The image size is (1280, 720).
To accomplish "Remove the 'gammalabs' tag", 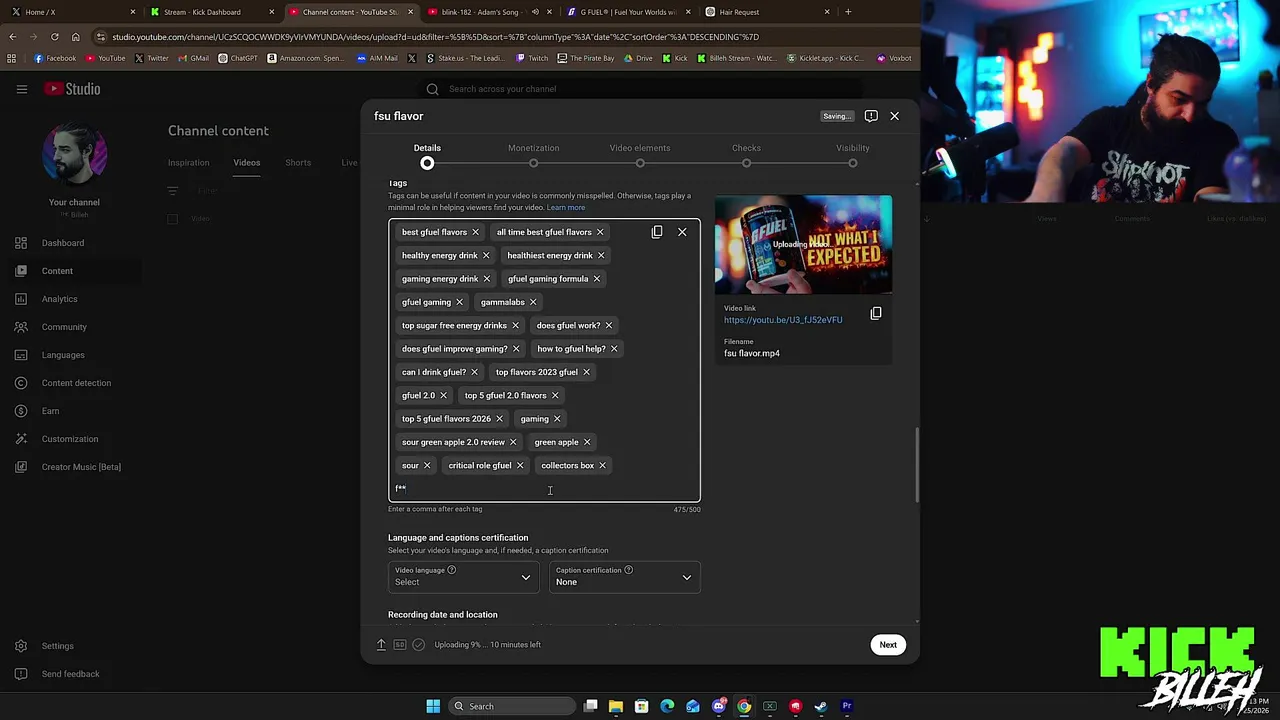I will point(533,302).
